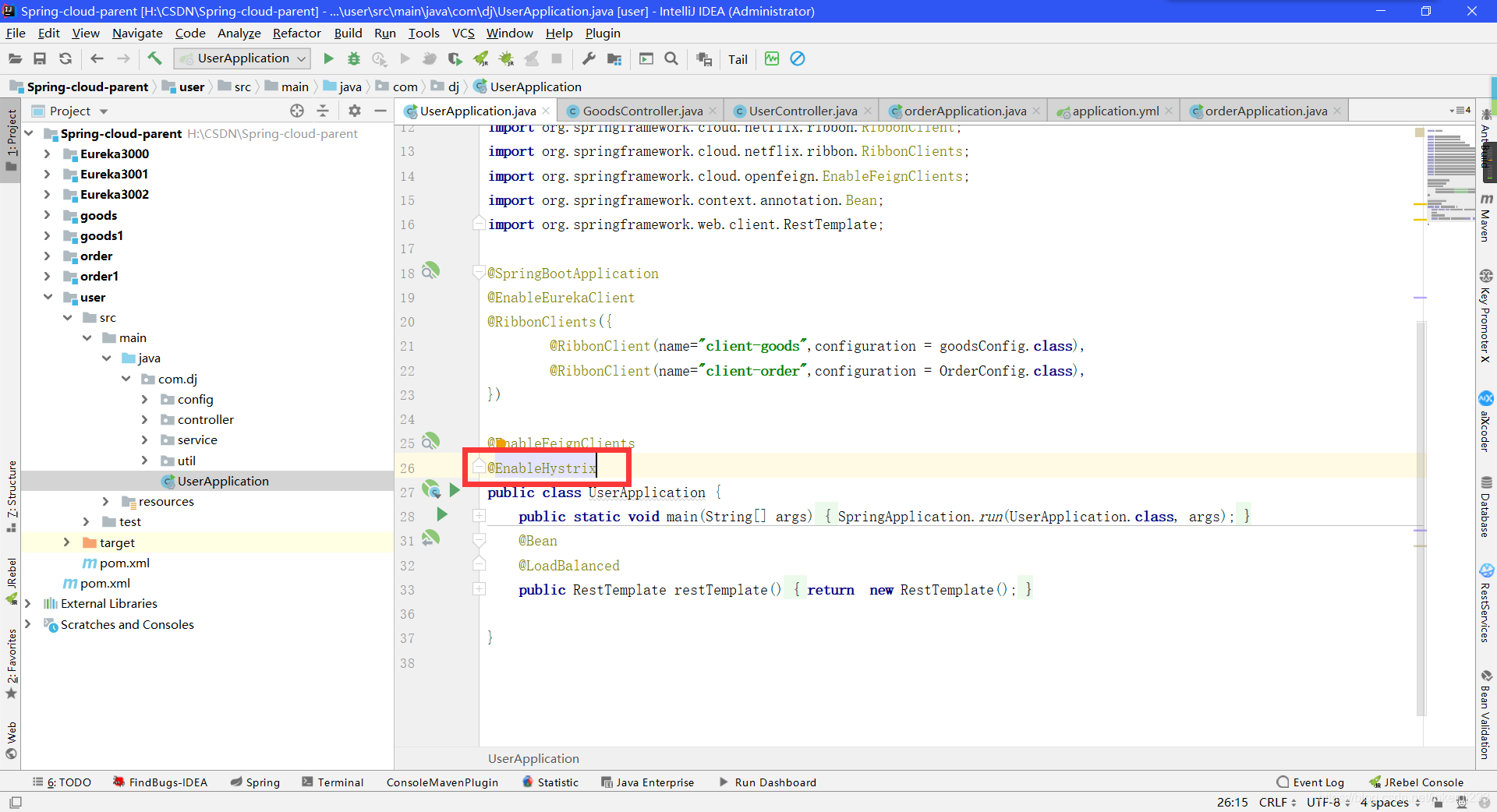Viewport: 1497px width, 812px height.
Task: Open the FindBugs-IDEA tool window
Action: (x=160, y=782)
